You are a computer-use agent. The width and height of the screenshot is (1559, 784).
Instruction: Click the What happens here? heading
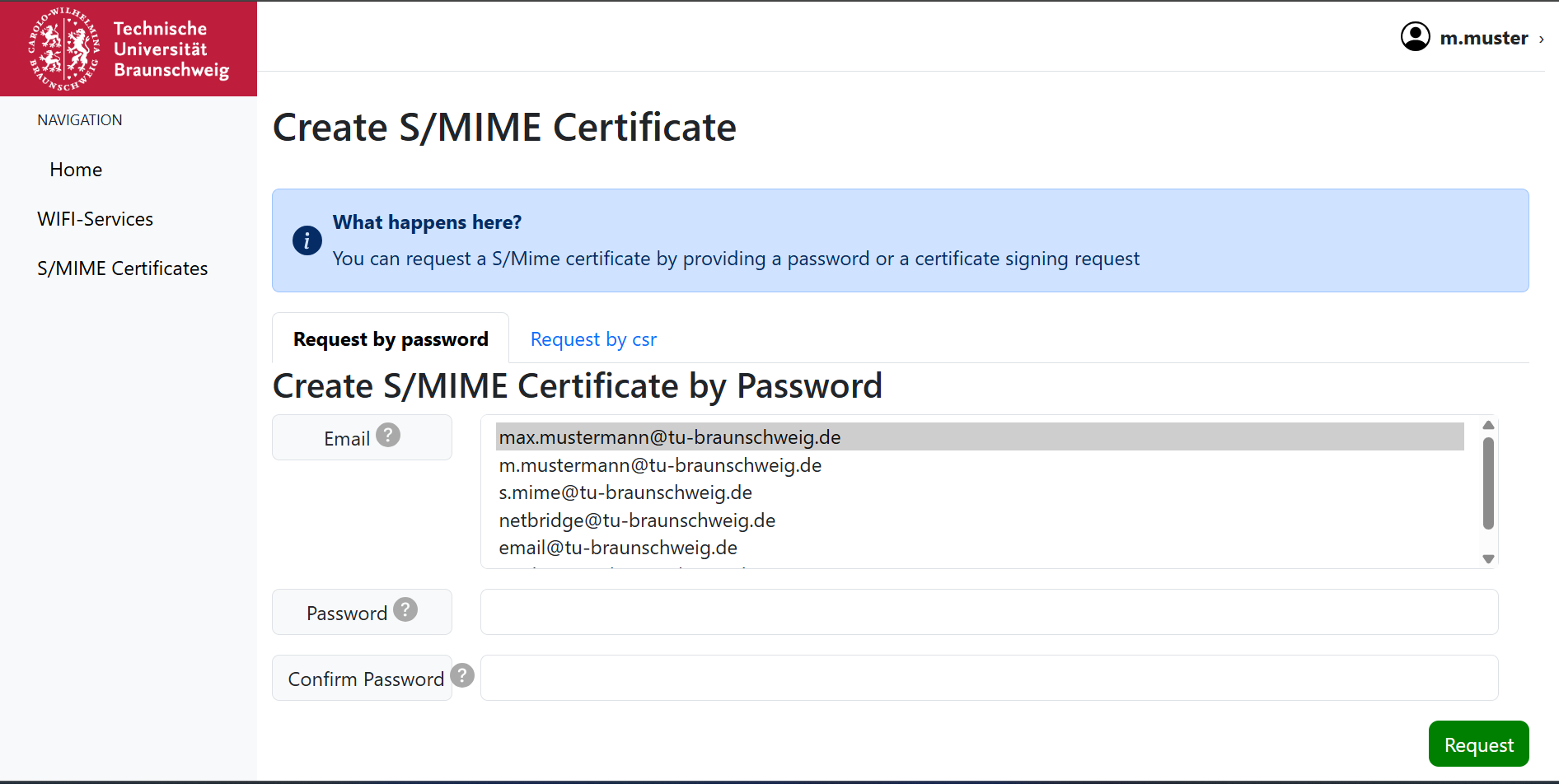tap(427, 222)
